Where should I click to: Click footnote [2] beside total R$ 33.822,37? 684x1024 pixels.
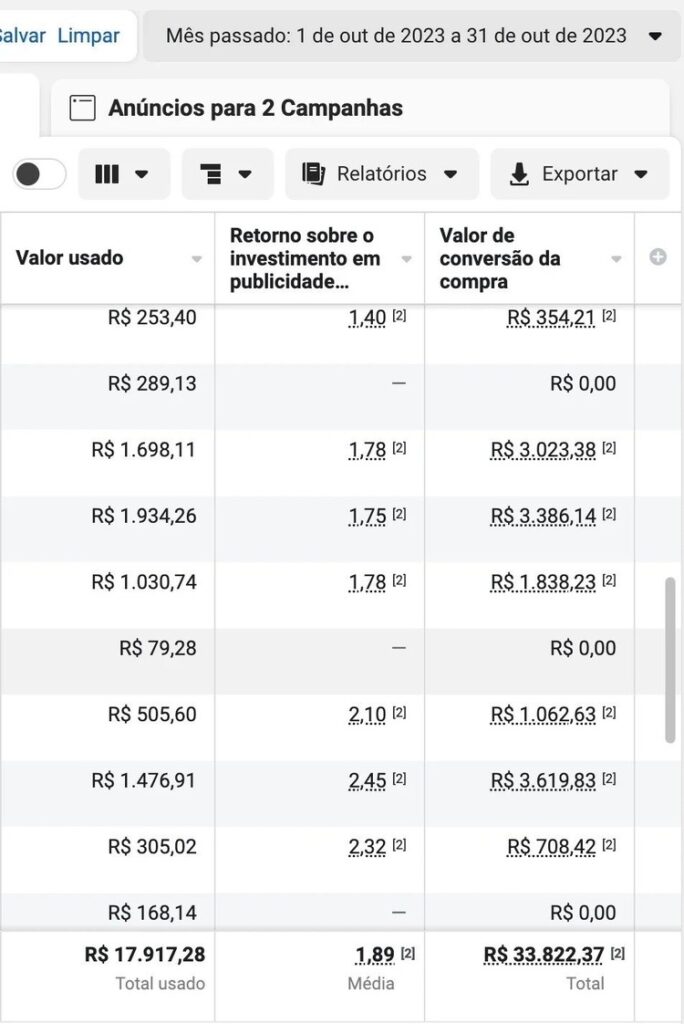(x=618, y=953)
